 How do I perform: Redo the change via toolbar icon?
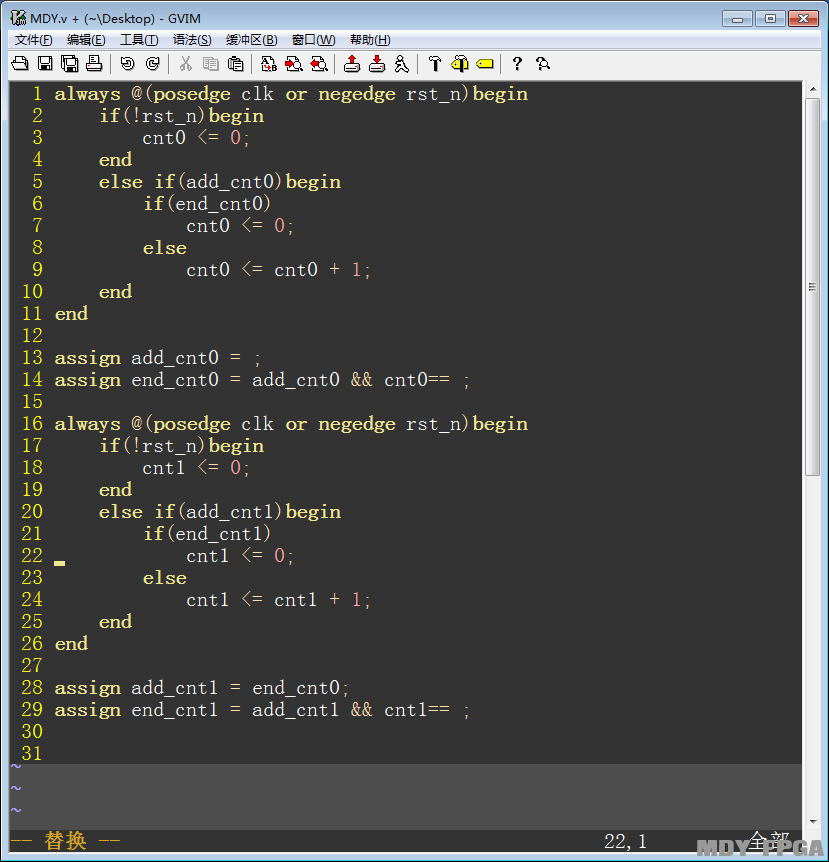(152, 64)
